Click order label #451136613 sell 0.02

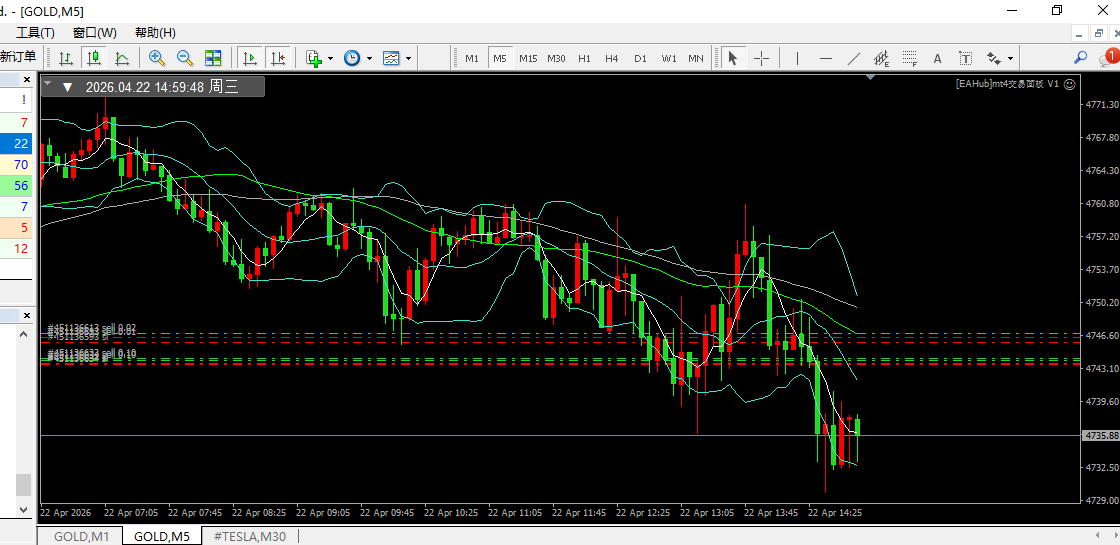91,327
